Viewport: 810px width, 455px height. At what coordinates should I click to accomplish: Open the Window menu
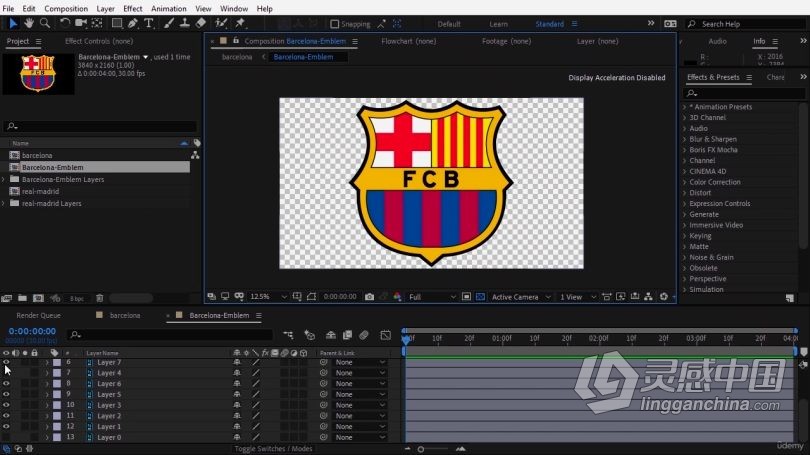pyautogui.click(x=234, y=9)
